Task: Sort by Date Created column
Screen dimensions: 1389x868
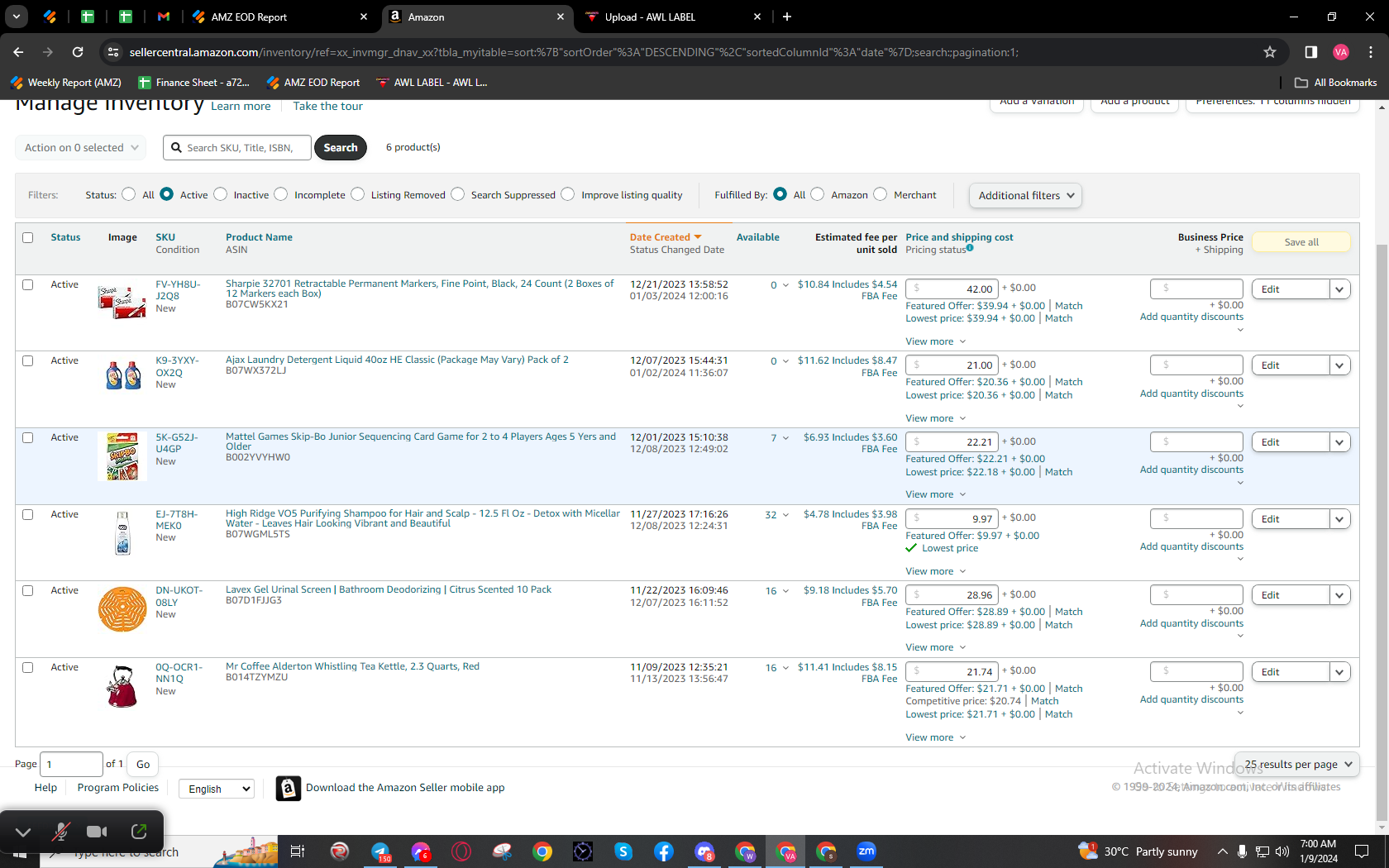Action: tap(665, 237)
